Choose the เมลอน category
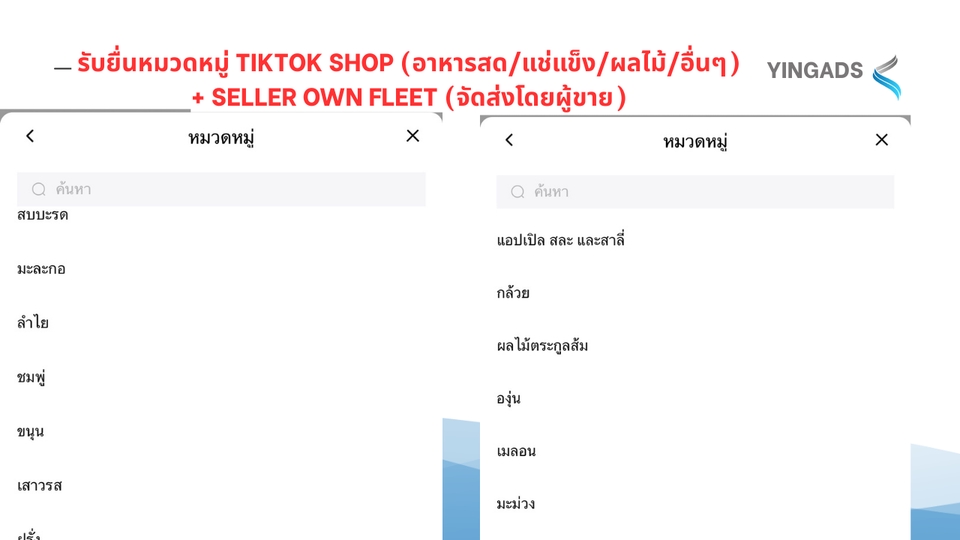This screenshot has height=540, width=960. (516, 451)
